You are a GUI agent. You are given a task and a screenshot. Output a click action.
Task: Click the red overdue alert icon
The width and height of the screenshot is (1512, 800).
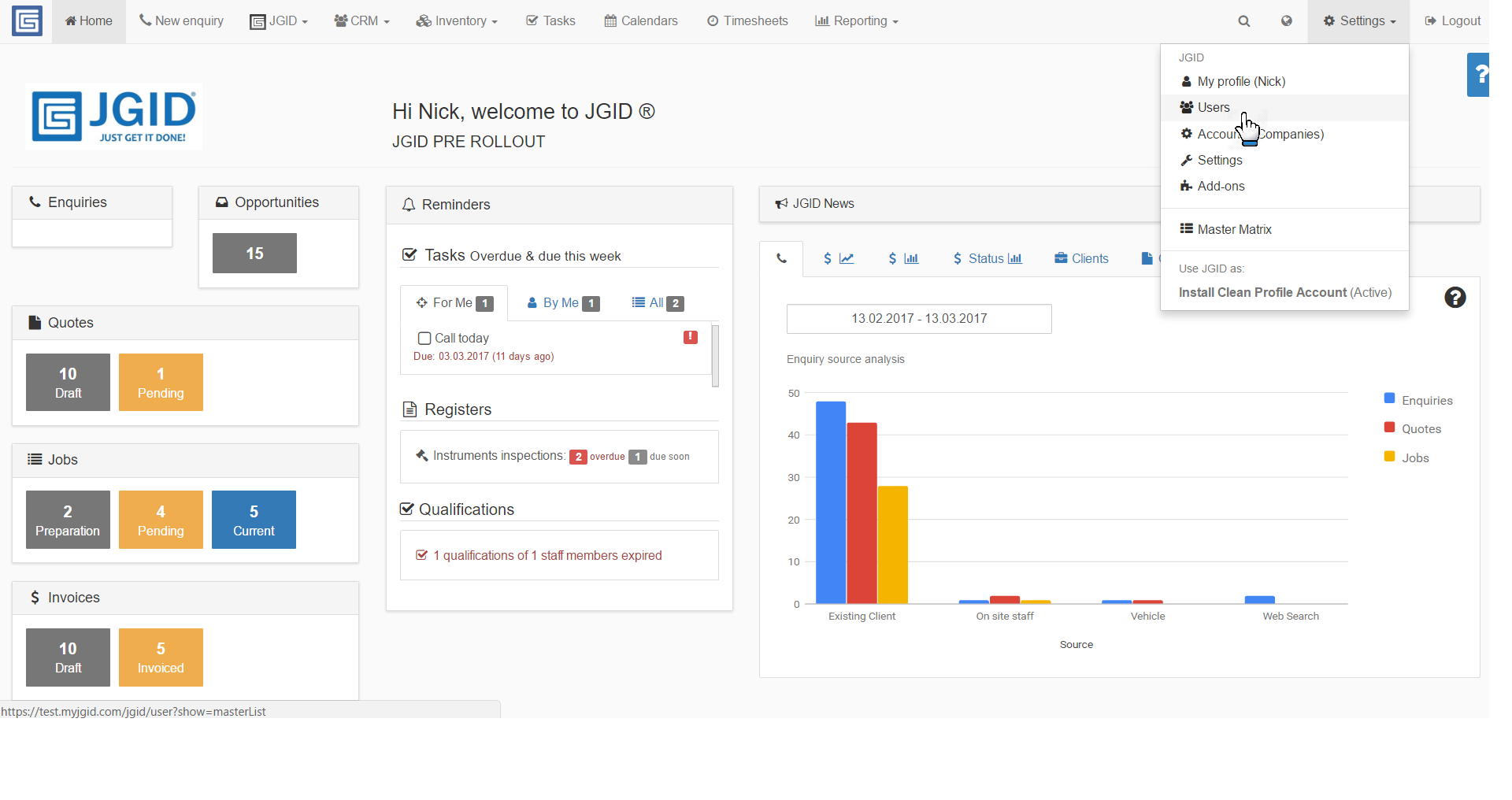pos(691,337)
